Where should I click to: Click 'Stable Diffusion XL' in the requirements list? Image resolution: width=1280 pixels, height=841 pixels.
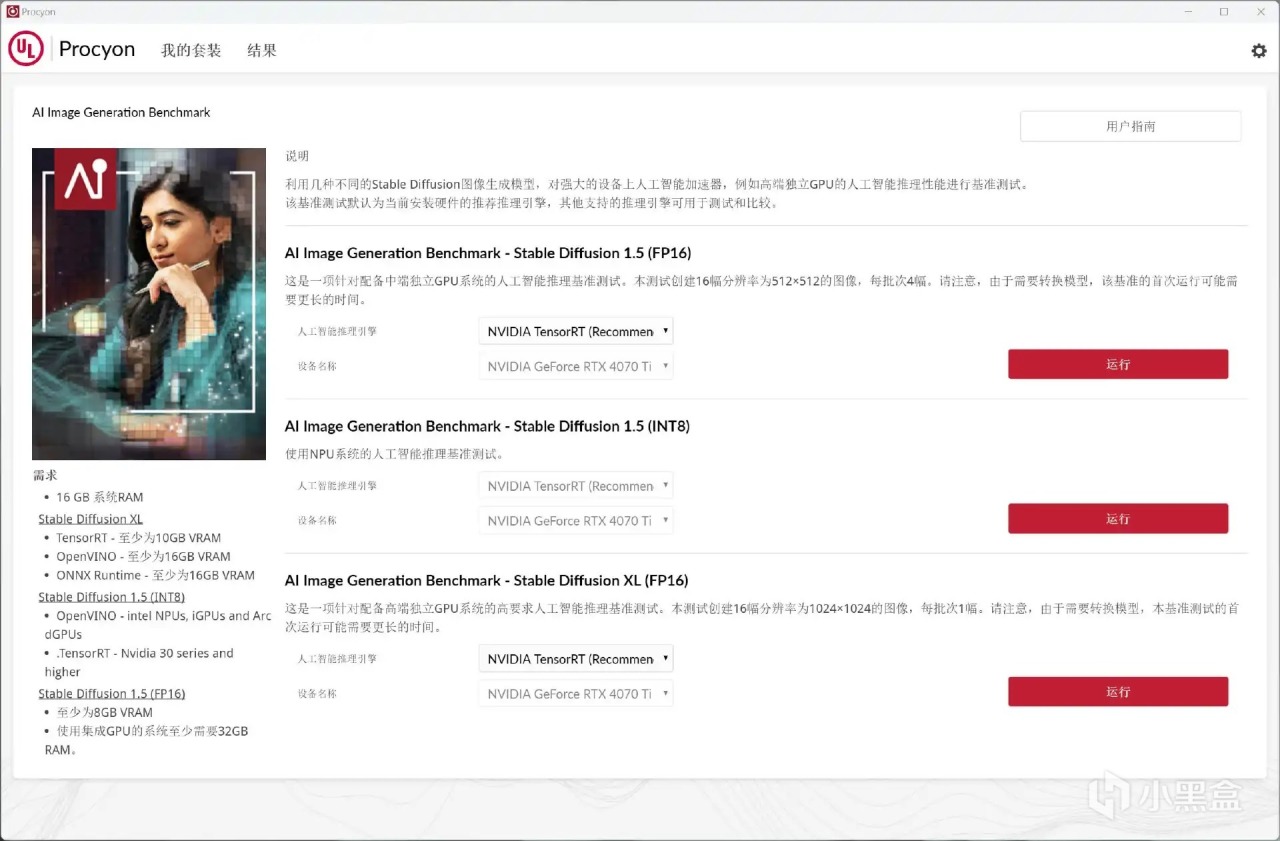tap(90, 519)
